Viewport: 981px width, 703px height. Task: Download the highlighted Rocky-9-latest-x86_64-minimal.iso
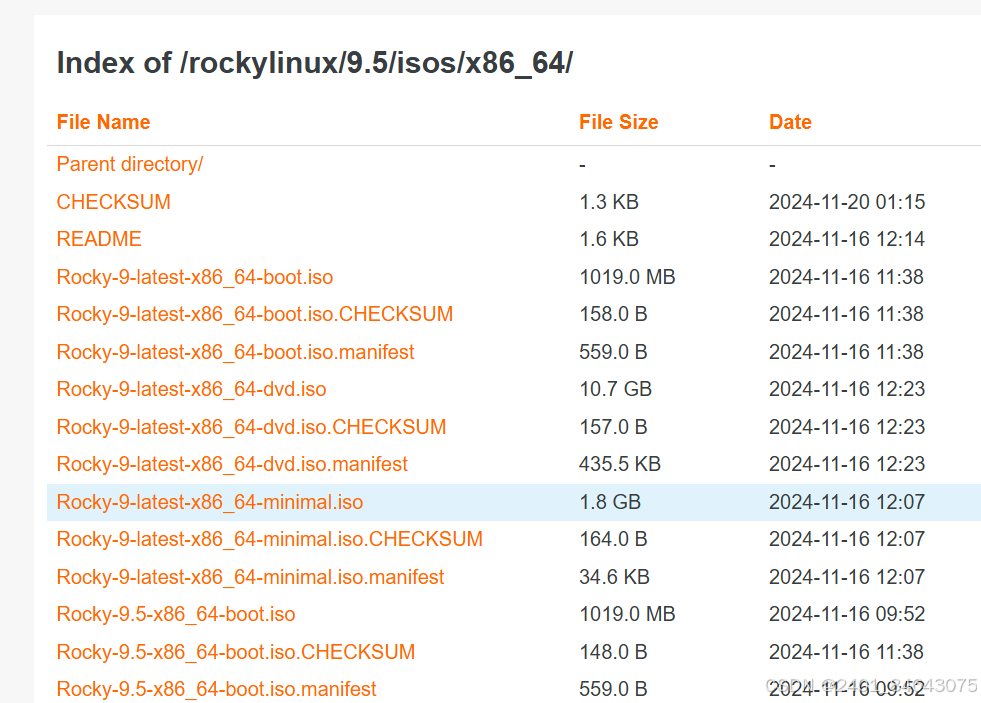click(208, 502)
